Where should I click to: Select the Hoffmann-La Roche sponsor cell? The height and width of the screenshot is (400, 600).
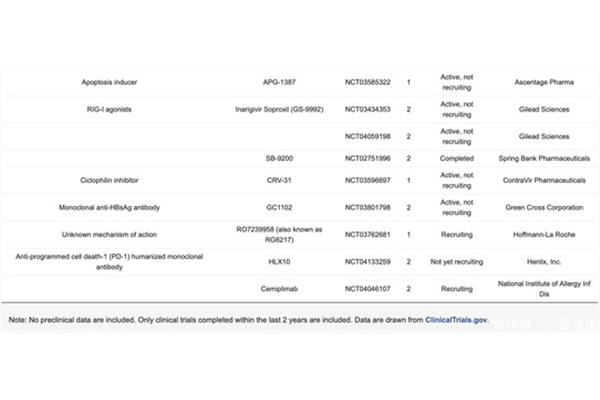pyautogui.click(x=544, y=234)
